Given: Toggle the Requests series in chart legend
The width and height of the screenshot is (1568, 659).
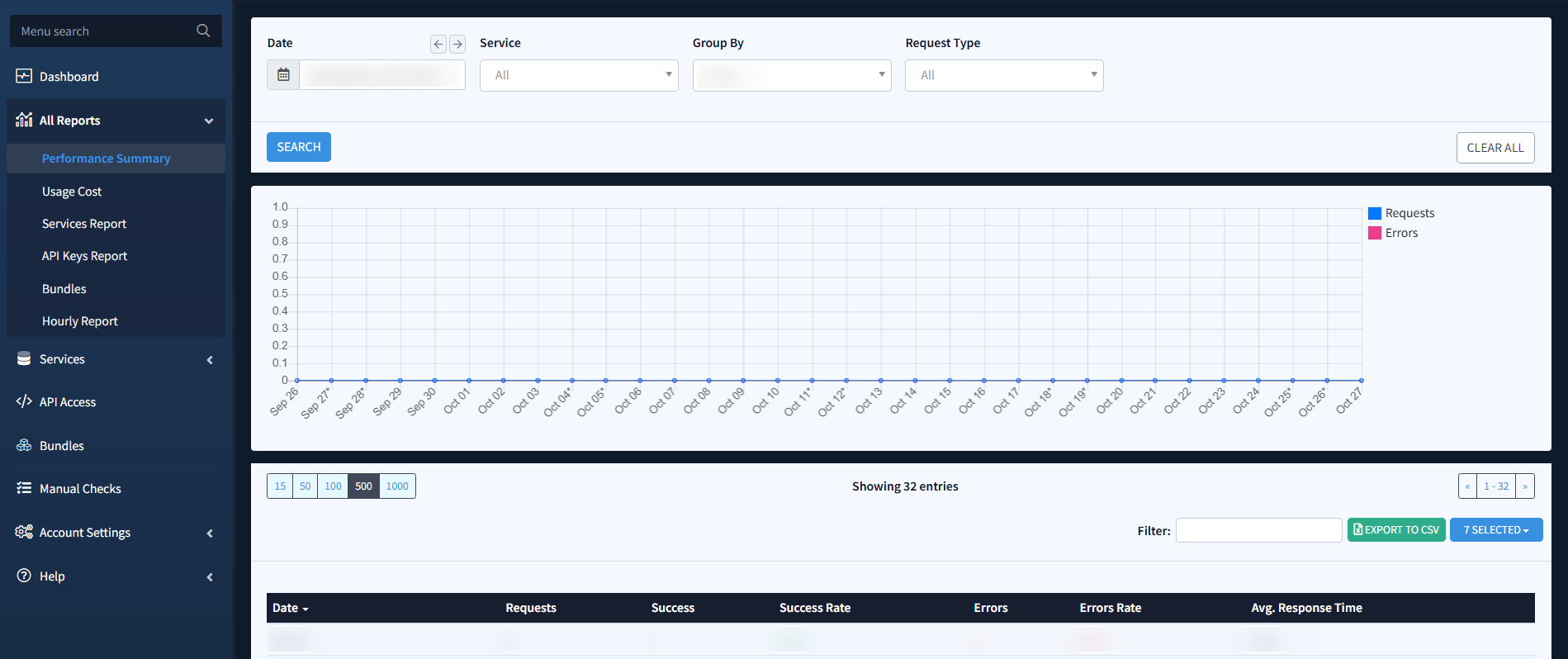Looking at the screenshot, I should (x=1401, y=213).
